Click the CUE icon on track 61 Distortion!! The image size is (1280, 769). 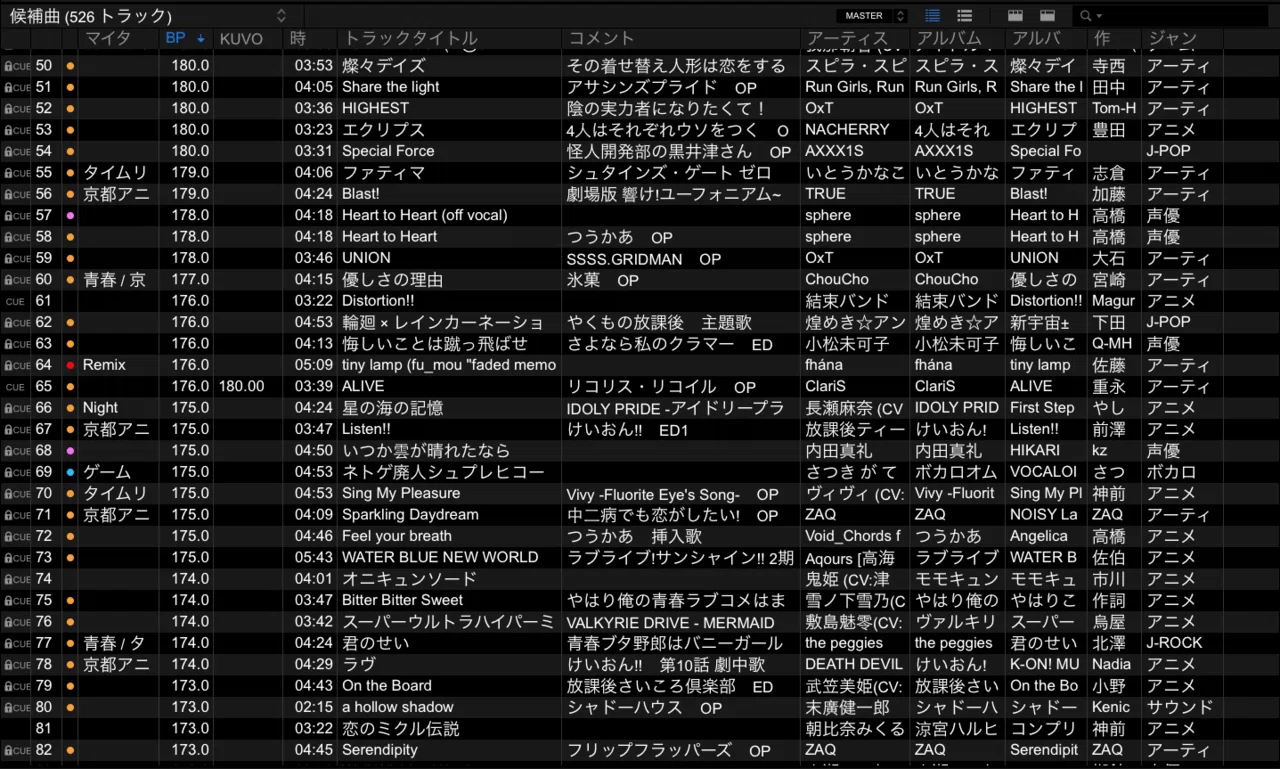[16, 301]
